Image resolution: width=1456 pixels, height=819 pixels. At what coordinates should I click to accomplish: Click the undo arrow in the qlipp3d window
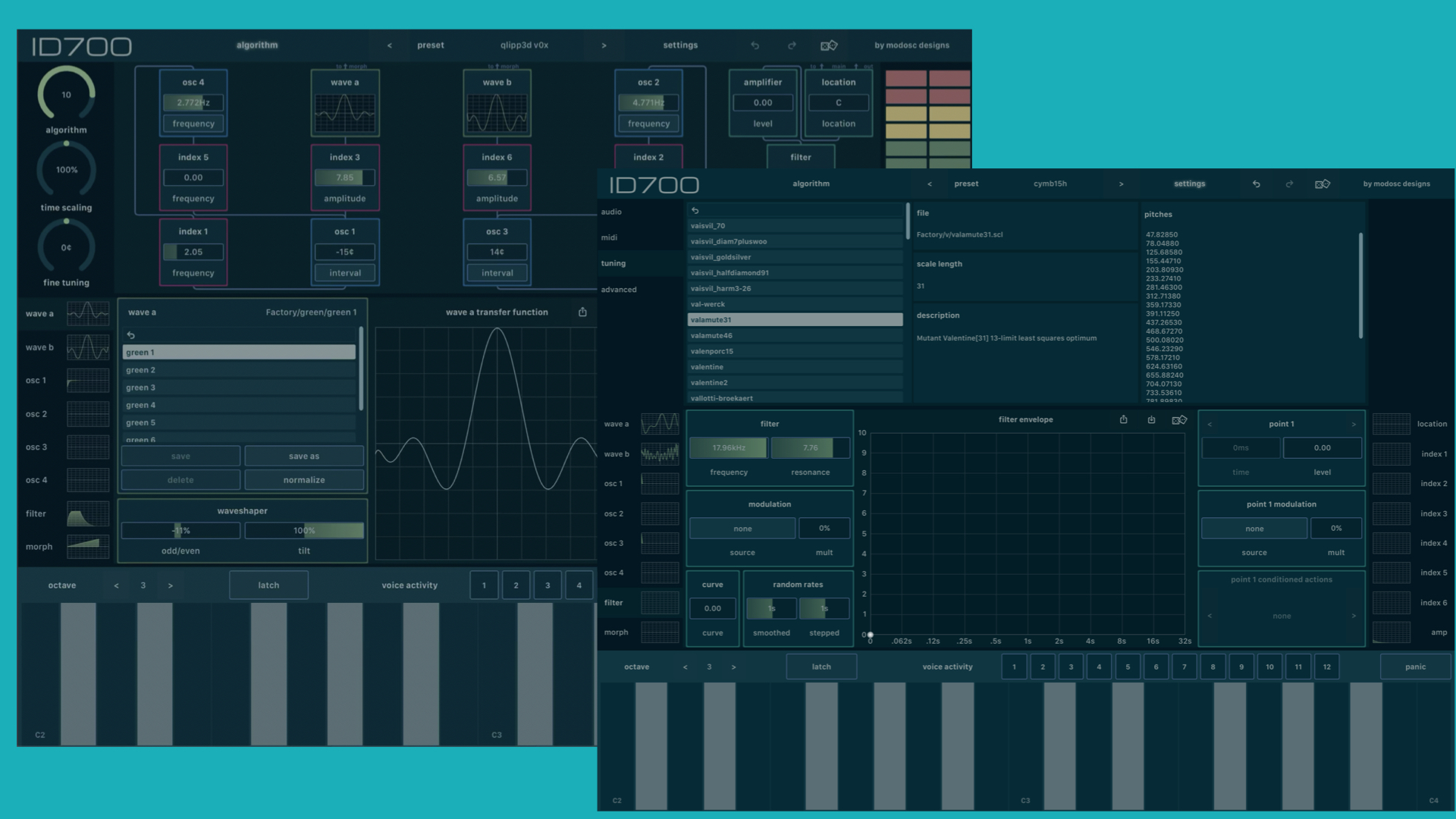pyautogui.click(x=755, y=45)
